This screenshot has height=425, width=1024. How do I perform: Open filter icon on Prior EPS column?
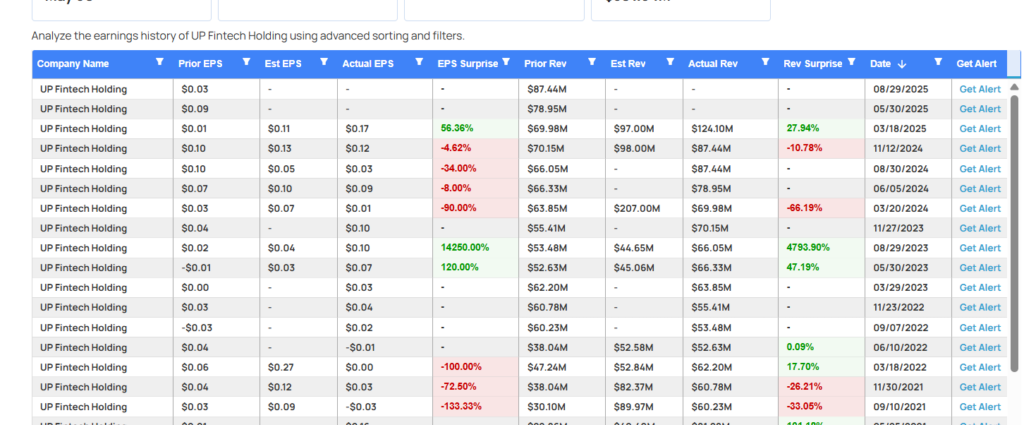[x=246, y=62]
